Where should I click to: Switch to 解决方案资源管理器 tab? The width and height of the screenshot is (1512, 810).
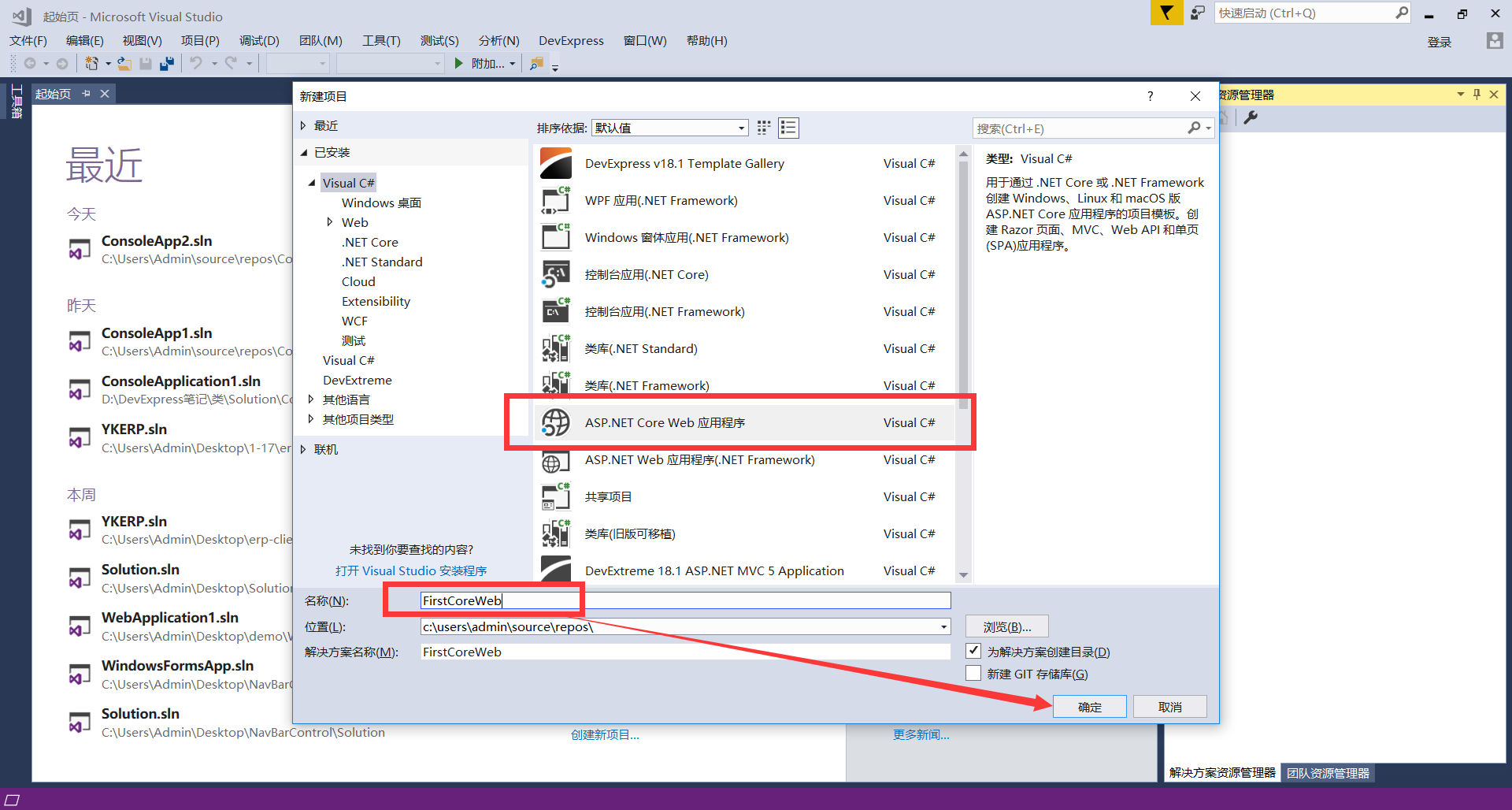(x=1222, y=773)
